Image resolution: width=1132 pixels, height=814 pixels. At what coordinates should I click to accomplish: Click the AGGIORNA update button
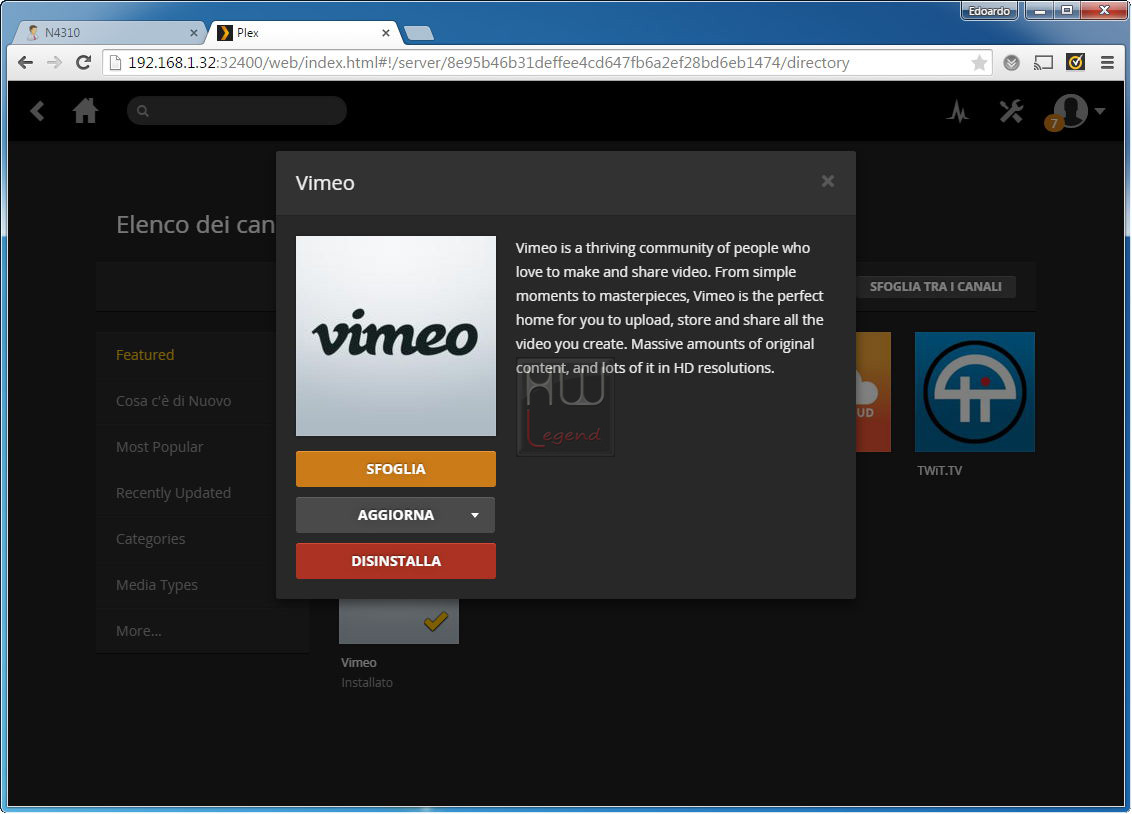coord(396,515)
